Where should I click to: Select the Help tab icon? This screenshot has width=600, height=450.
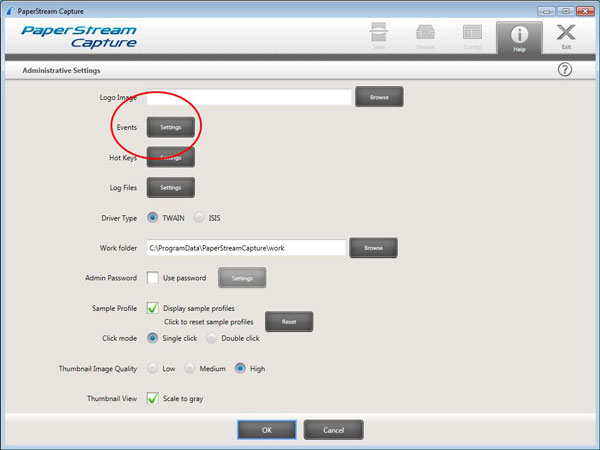[519, 38]
